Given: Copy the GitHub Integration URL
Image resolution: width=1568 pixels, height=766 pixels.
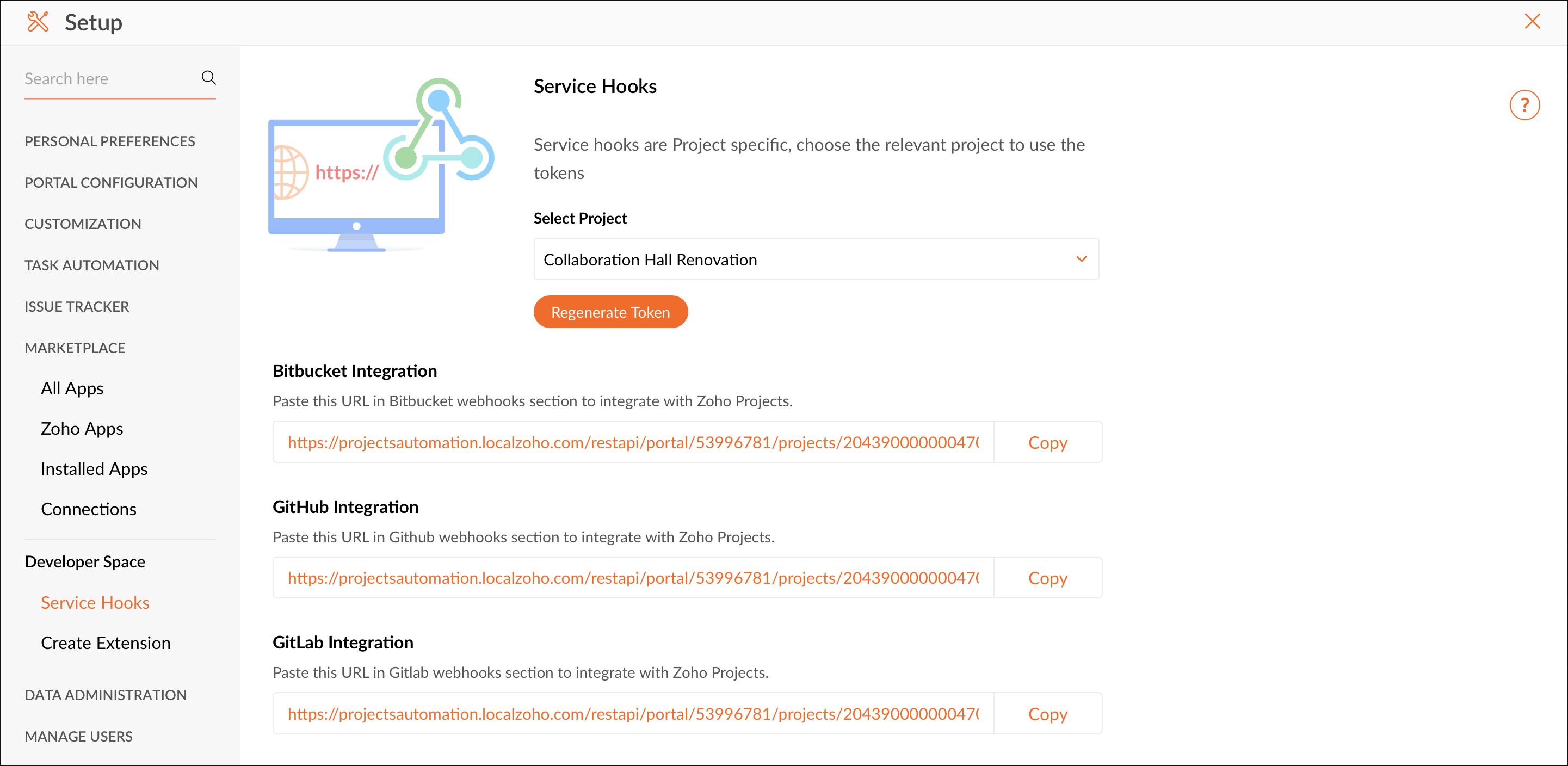Looking at the screenshot, I should pos(1046,578).
